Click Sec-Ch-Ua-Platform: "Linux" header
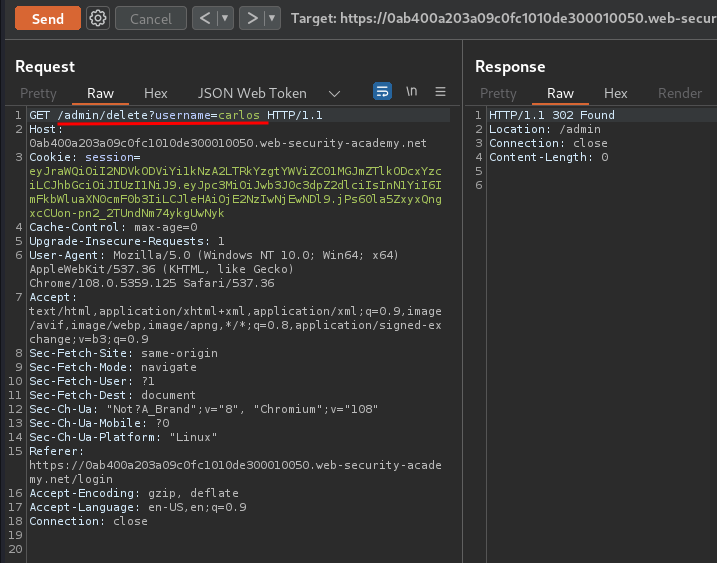Screen dimensions: 717x563 coord(123,437)
